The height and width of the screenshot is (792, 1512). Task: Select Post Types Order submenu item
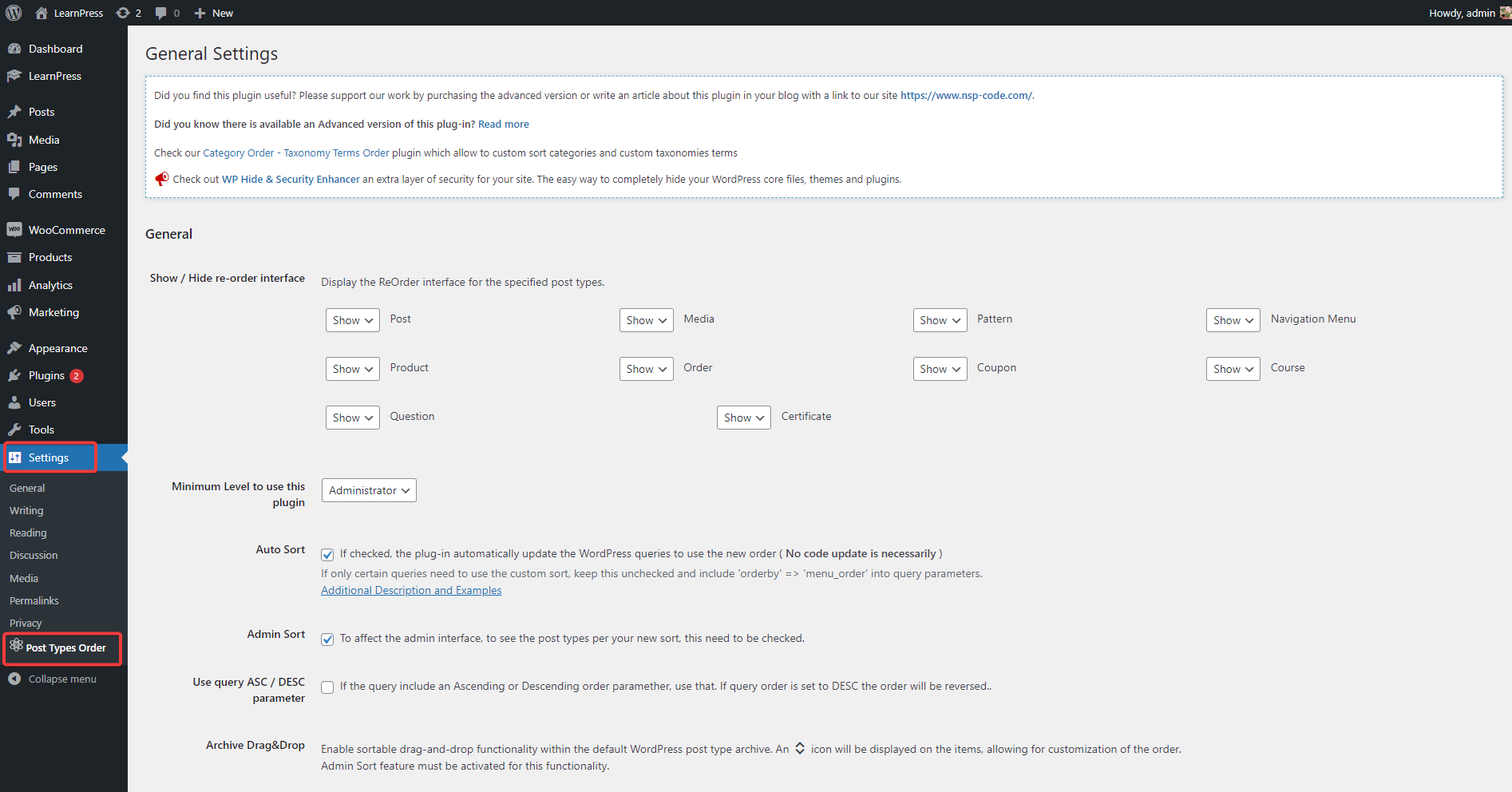(65, 648)
